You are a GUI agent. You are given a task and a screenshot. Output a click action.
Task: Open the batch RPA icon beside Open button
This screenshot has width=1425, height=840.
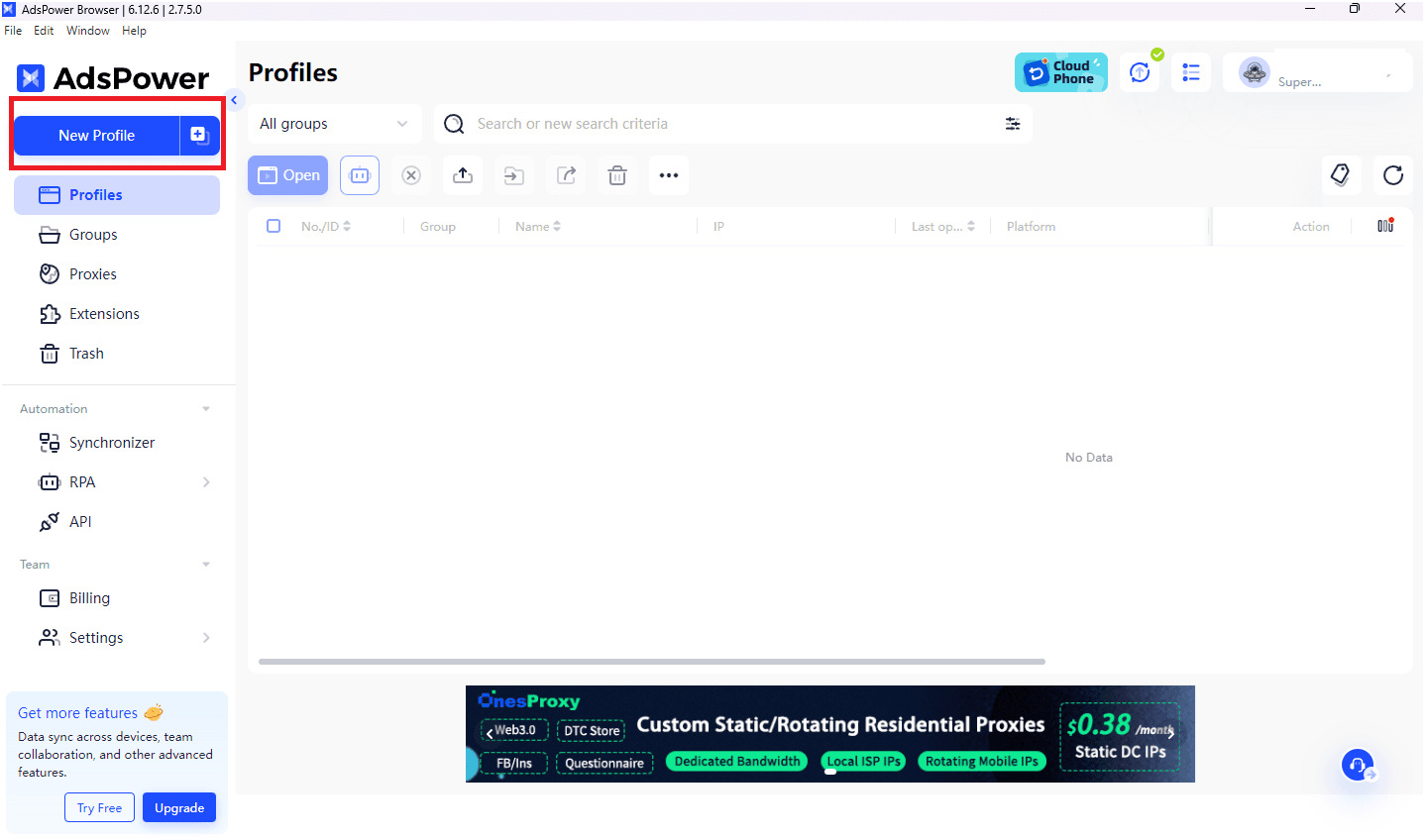(359, 175)
